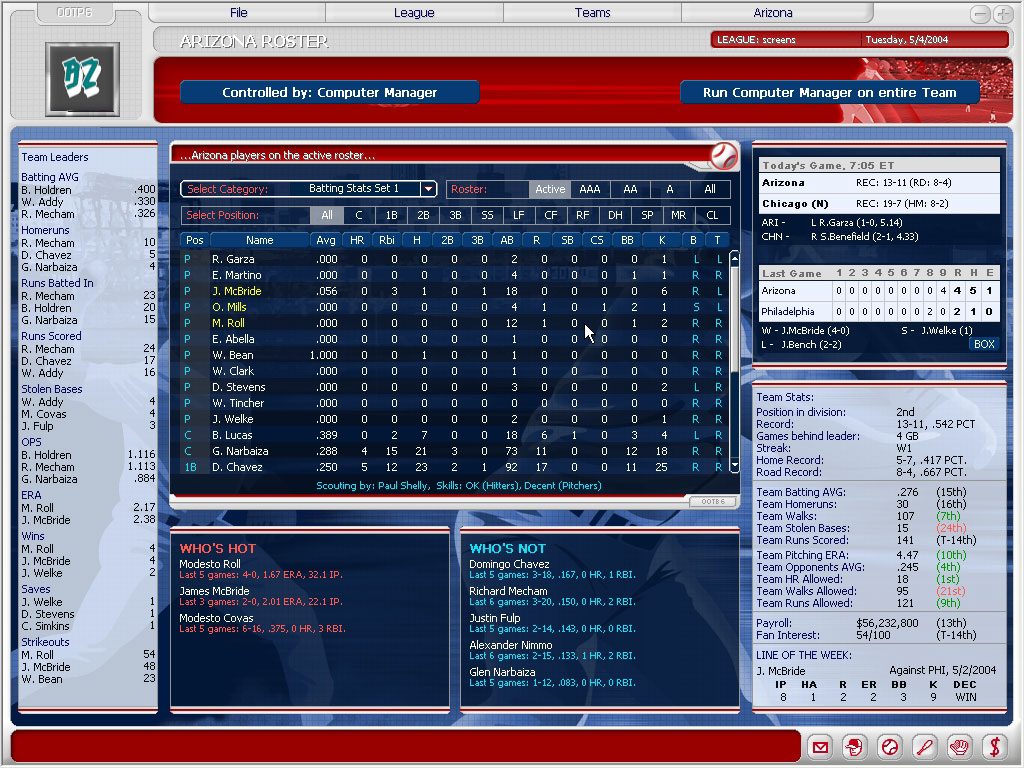Open the BOX score for last game
The image size is (1024, 768).
click(984, 344)
